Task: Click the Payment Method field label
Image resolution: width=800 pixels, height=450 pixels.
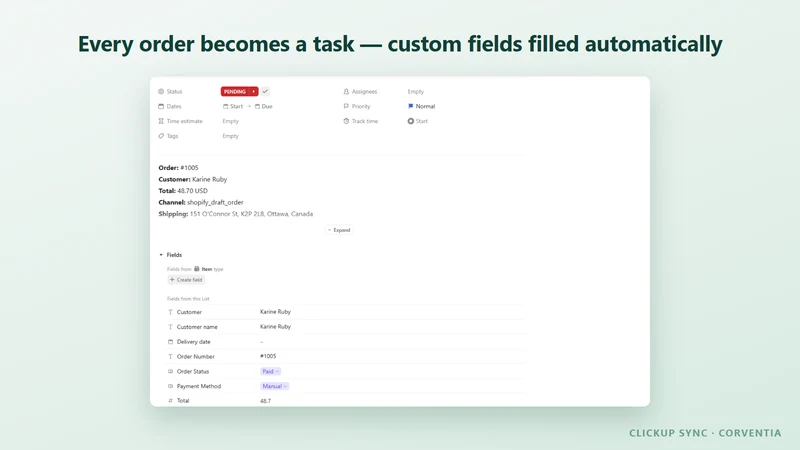Action: click(x=199, y=386)
